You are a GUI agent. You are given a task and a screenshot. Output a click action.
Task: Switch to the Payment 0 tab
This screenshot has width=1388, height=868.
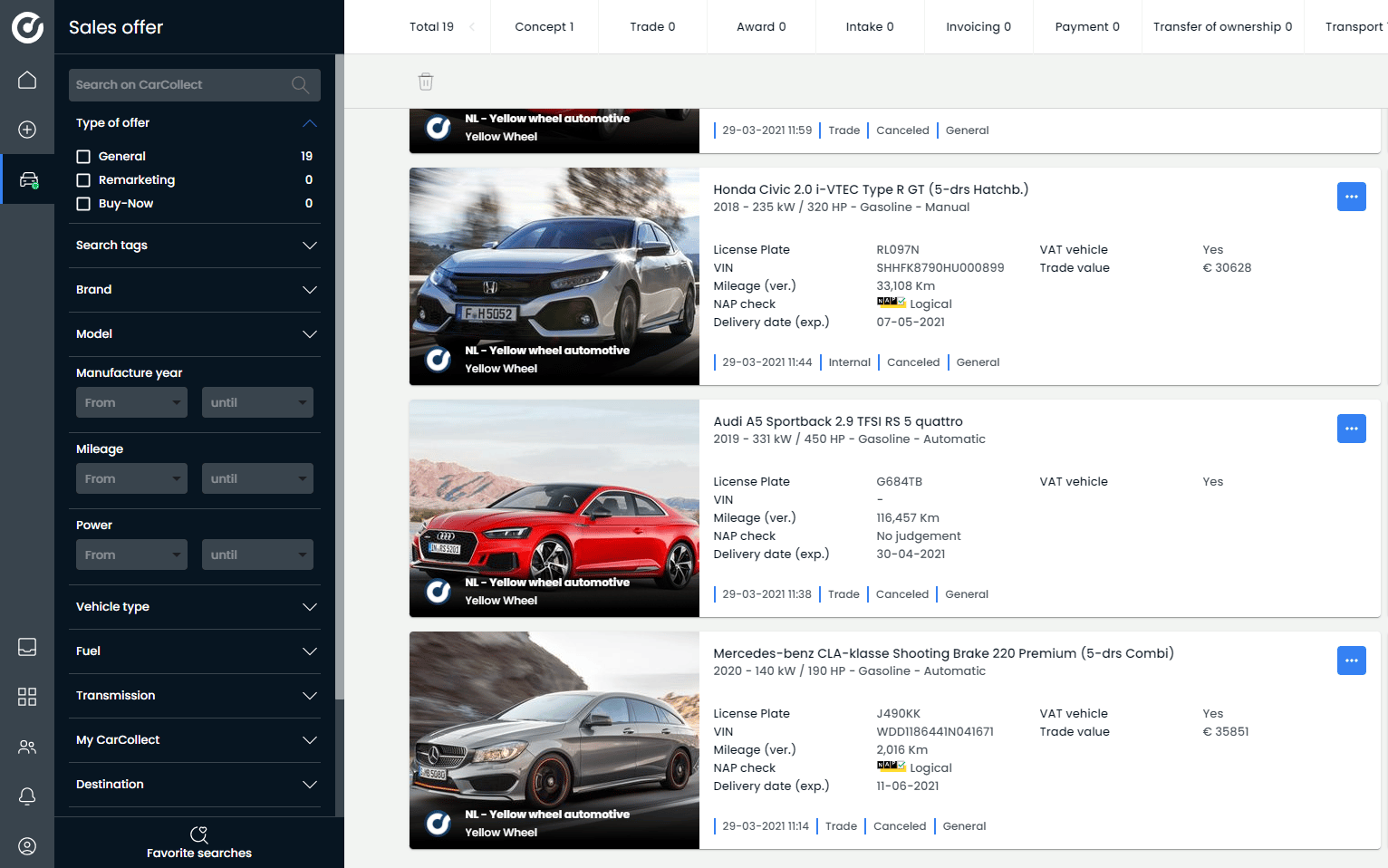point(1087,27)
